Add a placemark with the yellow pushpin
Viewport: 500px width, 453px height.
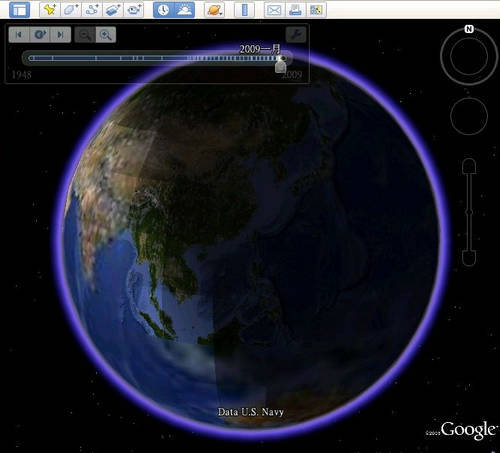[50, 10]
